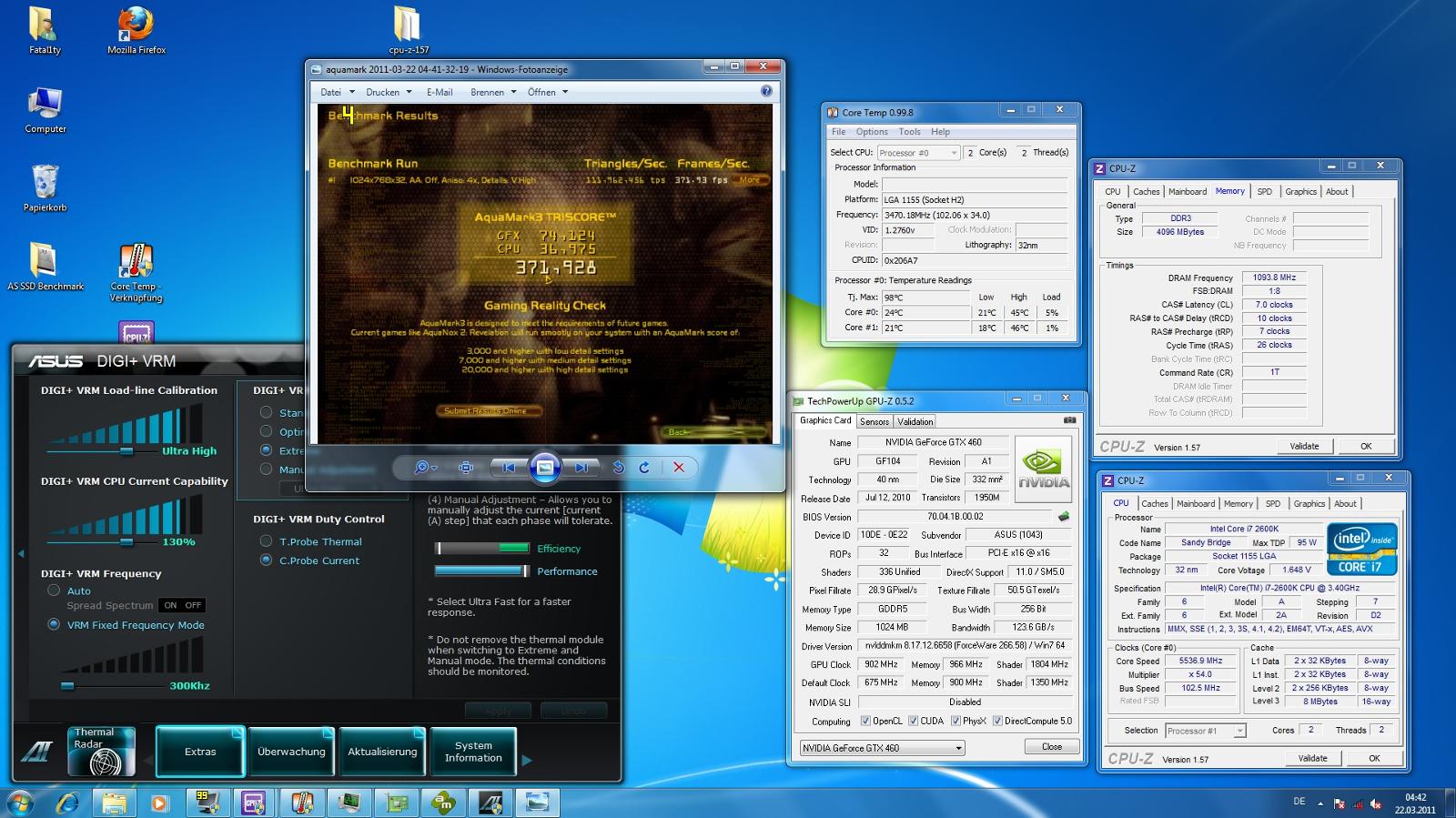
Task: Click the Intel Core i7 logo in CPU-Z
Action: click(x=1361, y=549)
